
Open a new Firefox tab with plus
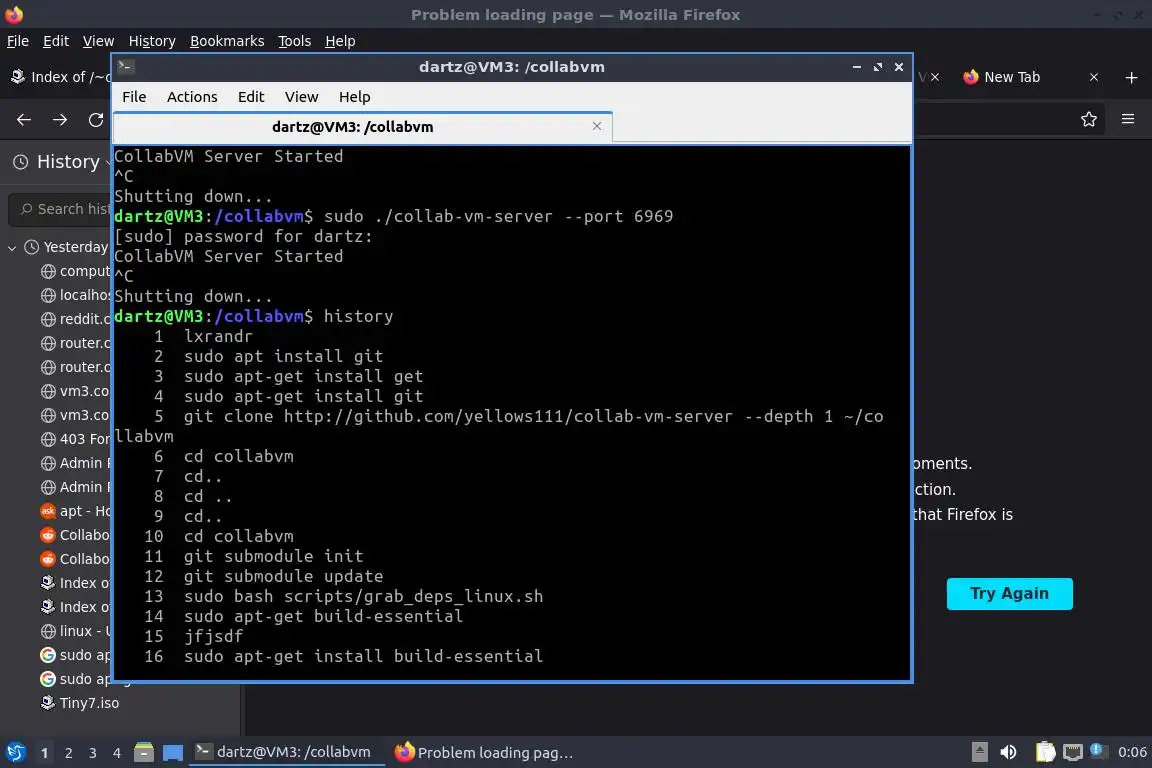pos(1131,77)
